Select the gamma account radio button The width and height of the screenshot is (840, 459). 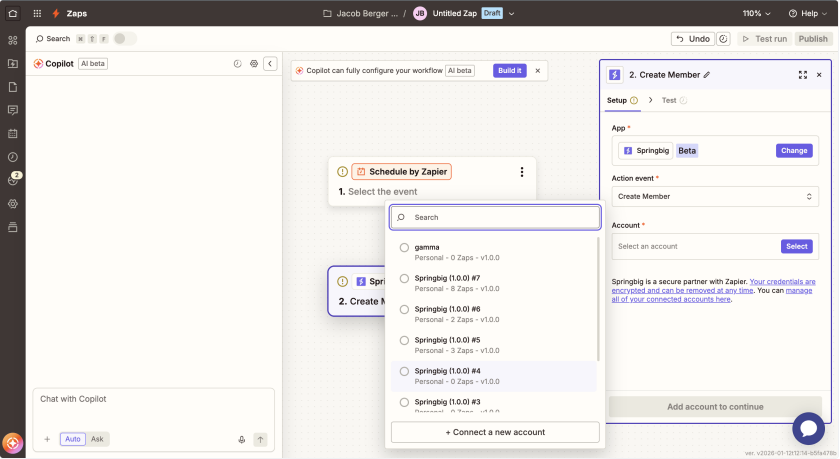click(x=404, y=247)
